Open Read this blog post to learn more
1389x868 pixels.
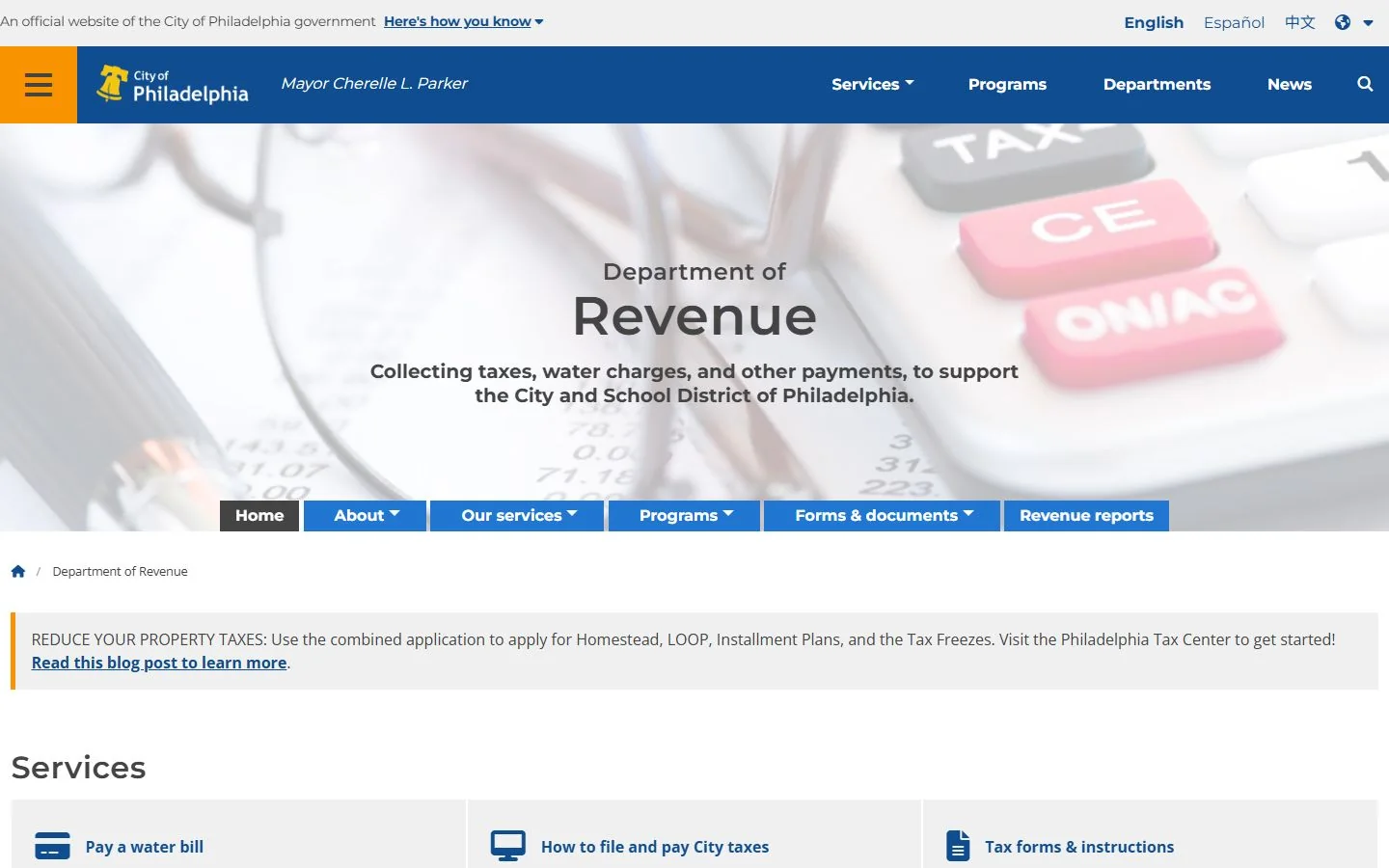(x=159, y=663)
